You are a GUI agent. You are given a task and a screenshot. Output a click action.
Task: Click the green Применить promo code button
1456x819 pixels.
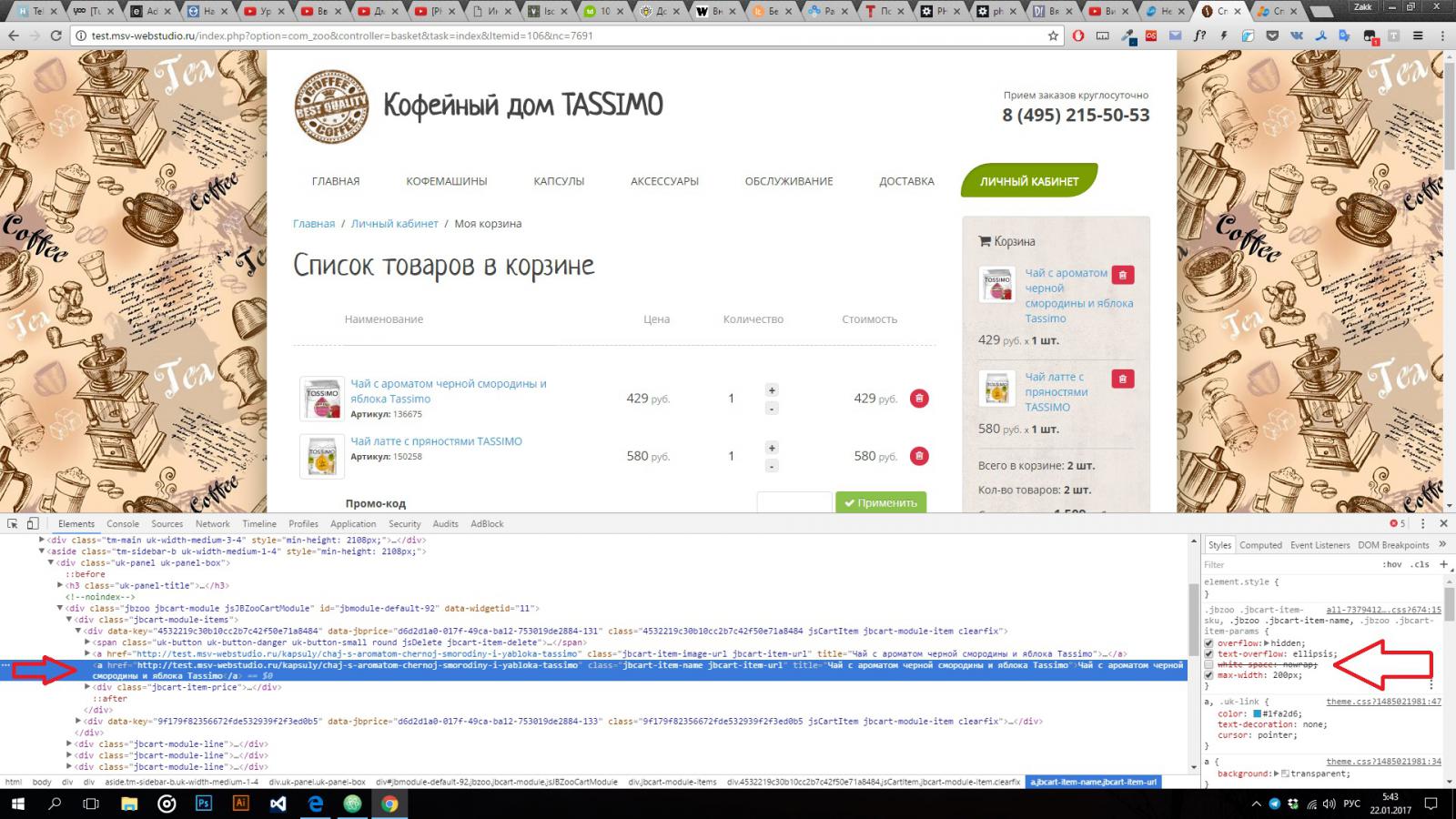click(x=880, y=502)
